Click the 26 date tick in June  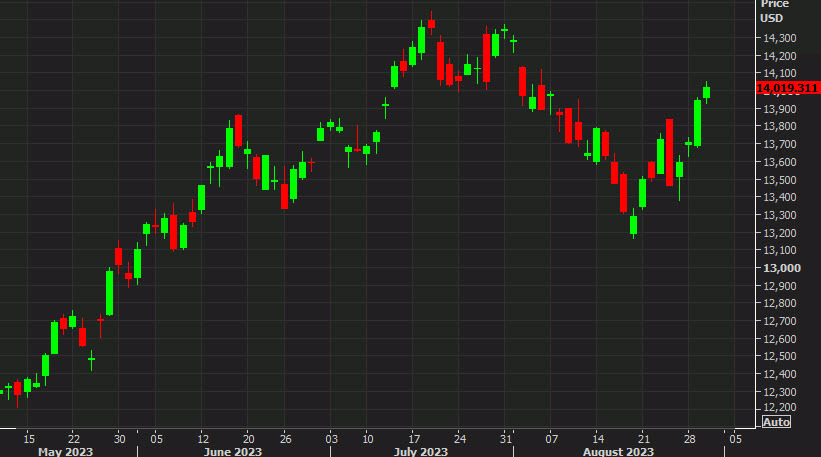285,439
